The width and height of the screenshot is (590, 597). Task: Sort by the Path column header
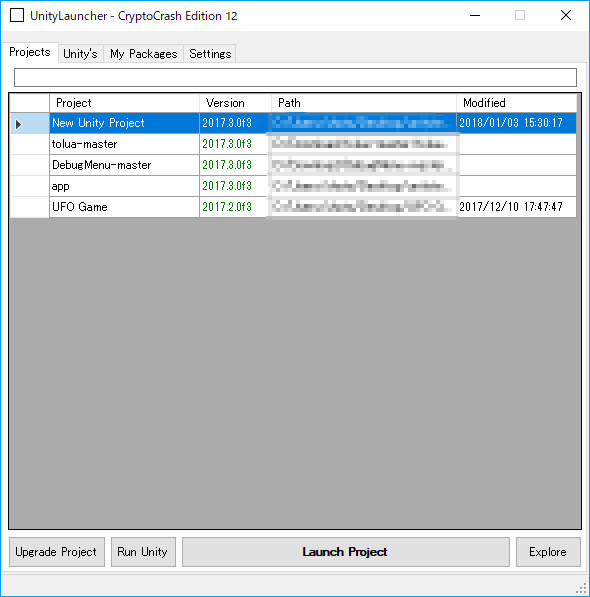(x=364, y=103)
